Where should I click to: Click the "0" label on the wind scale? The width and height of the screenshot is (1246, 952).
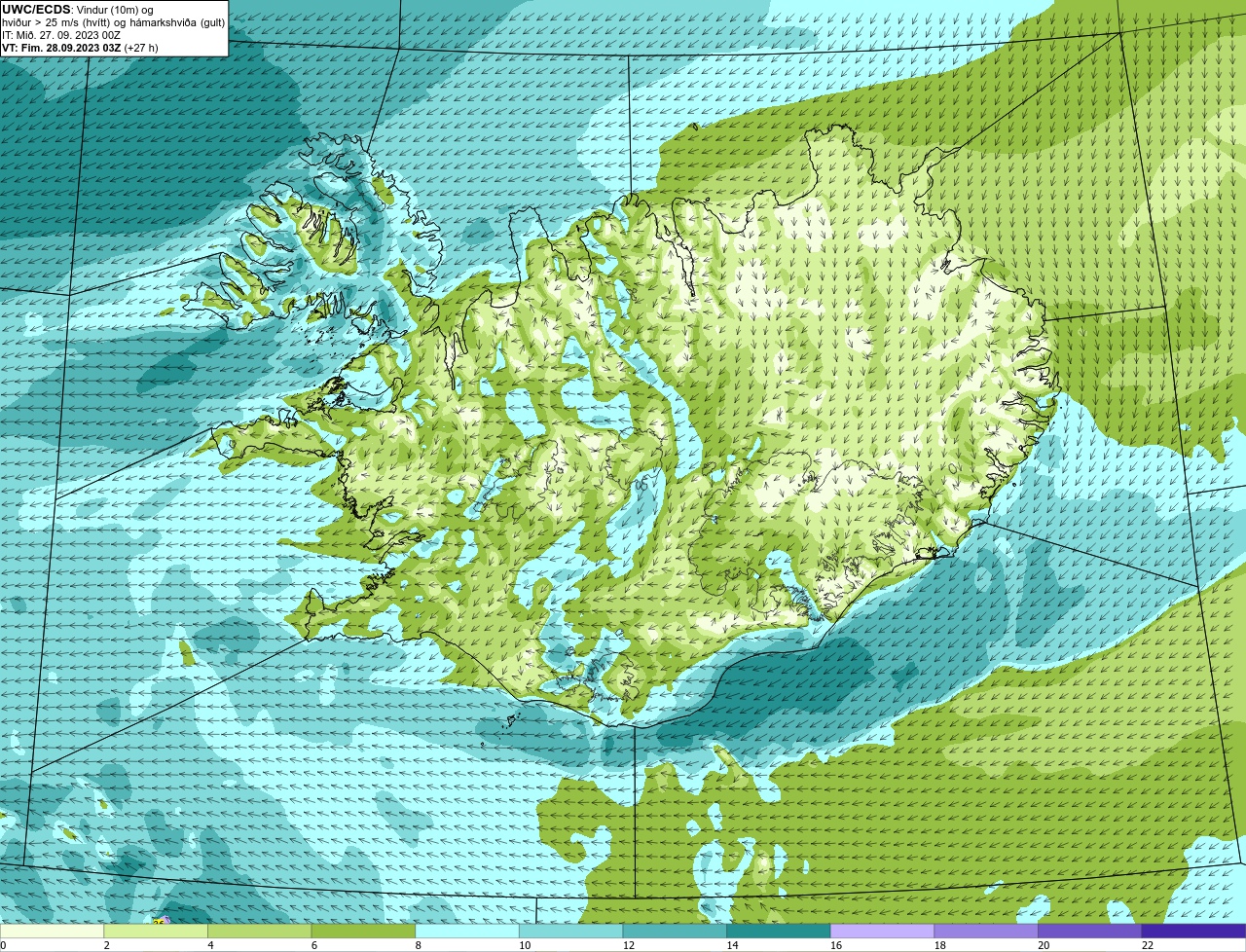click(x=4, y=944)
